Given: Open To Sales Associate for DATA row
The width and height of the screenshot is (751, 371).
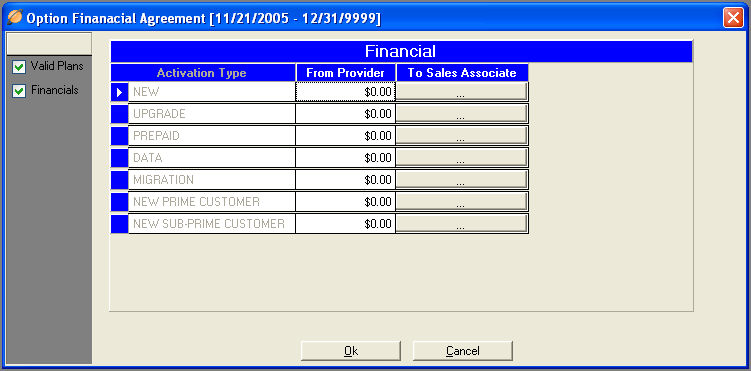Looking at the screenshot, I should (x=462, y=157).
